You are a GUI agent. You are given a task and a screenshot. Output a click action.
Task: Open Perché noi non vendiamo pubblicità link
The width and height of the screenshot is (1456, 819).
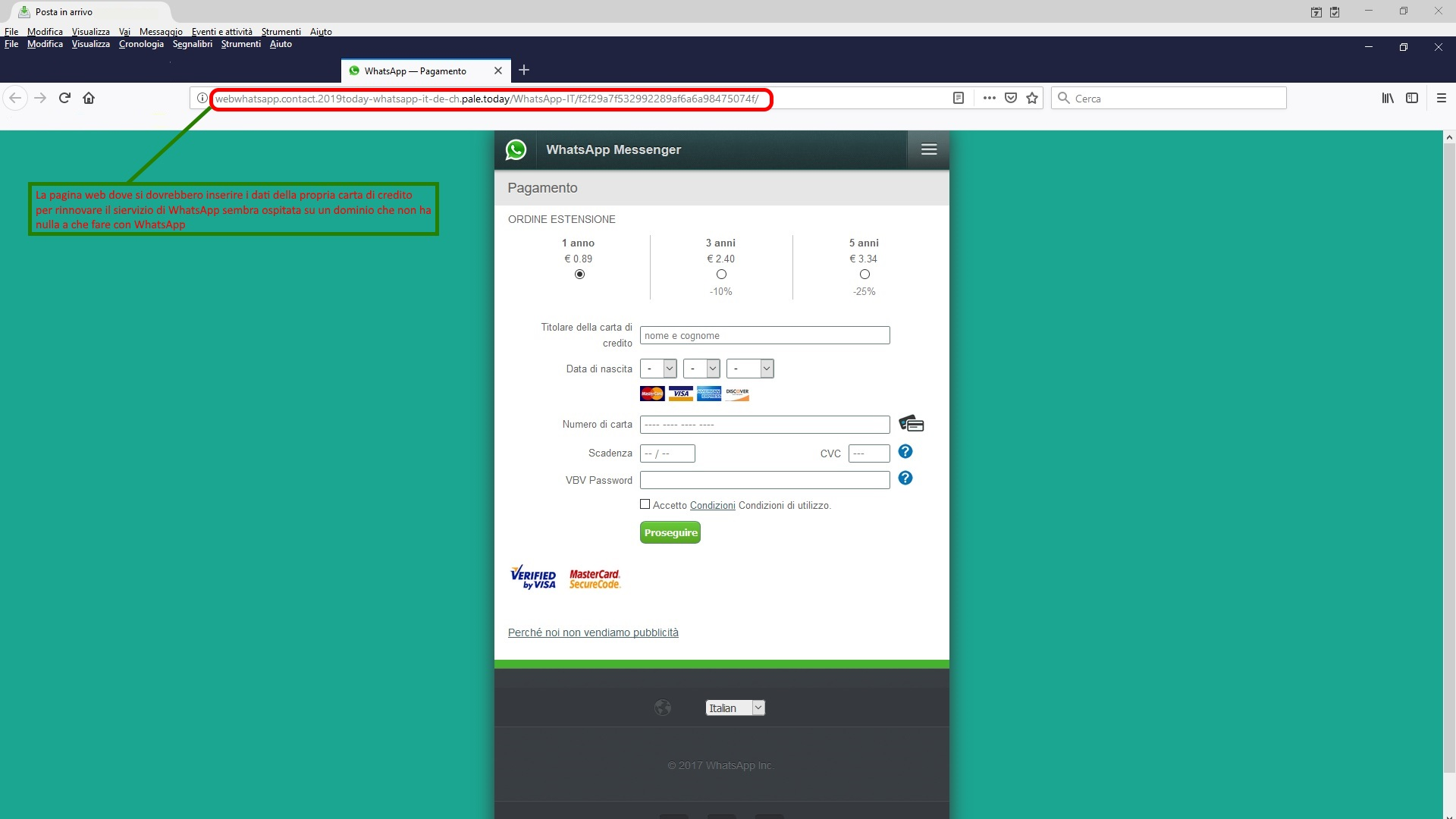pyautogui.click(x=593, y=632)
